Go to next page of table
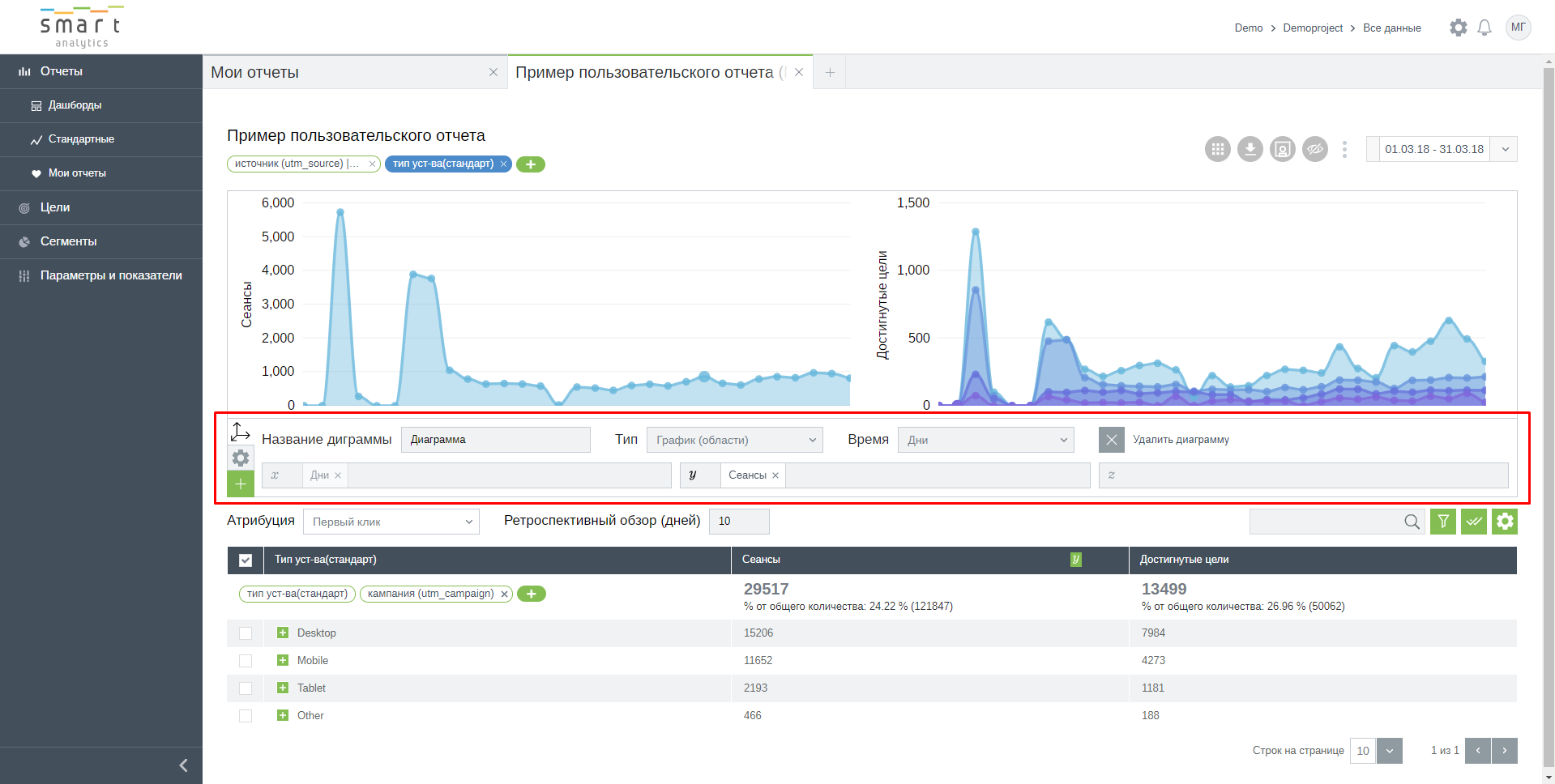Screen dimensions: 1555x784 click(x=1505, y=751)
